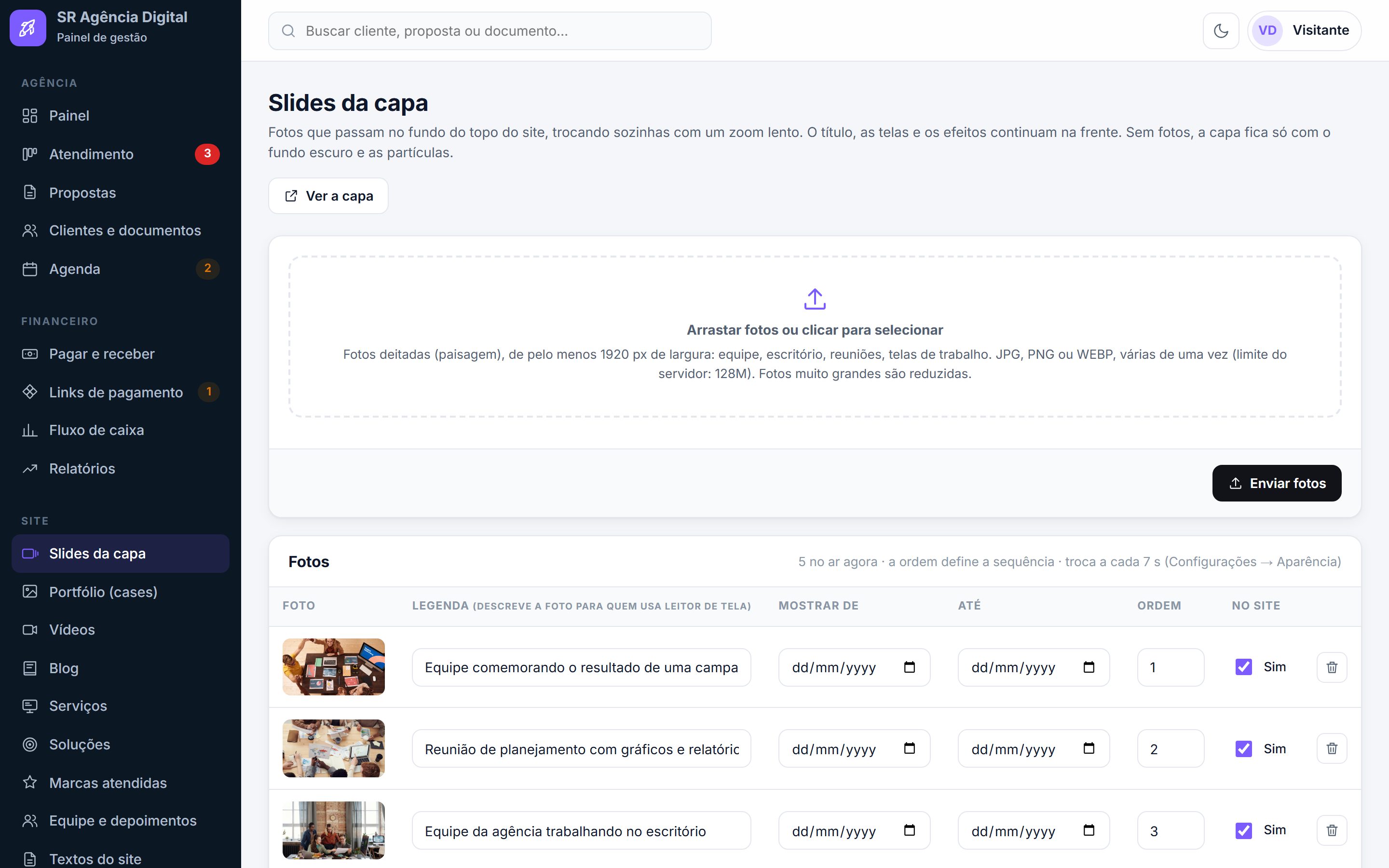Go to Vídeos section

coord(121,630)
